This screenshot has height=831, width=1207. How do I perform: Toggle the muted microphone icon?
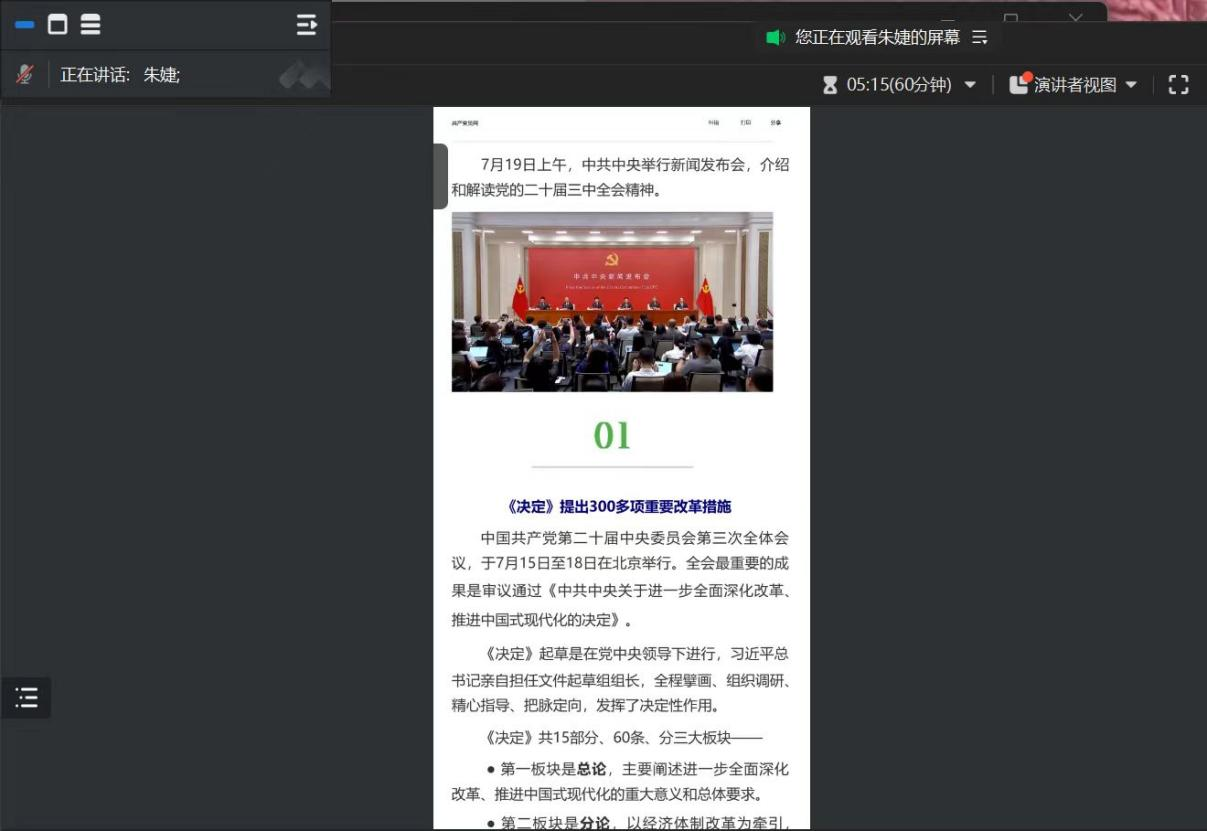pyautogui.click(x=25, y=74)
